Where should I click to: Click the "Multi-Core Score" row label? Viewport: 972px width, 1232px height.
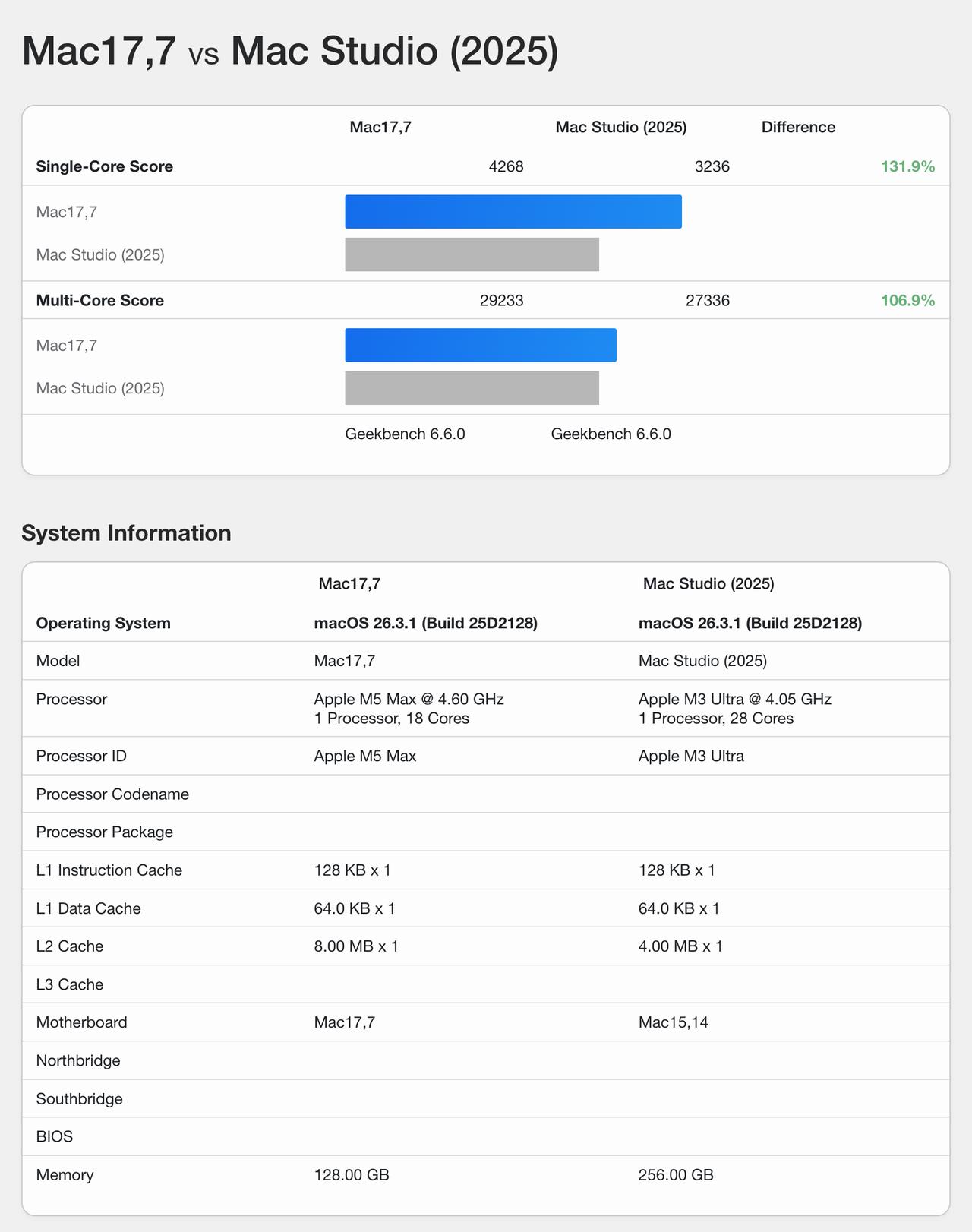pos(100,300)
